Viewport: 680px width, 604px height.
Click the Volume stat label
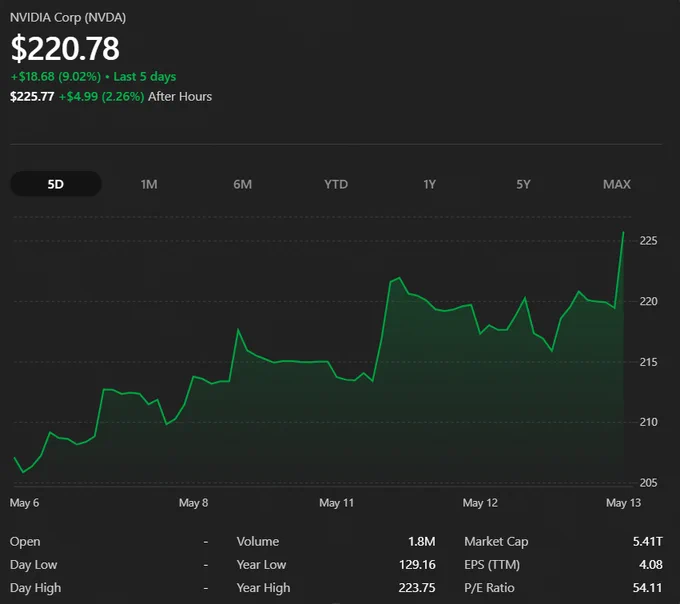click(x=258, y=542)
